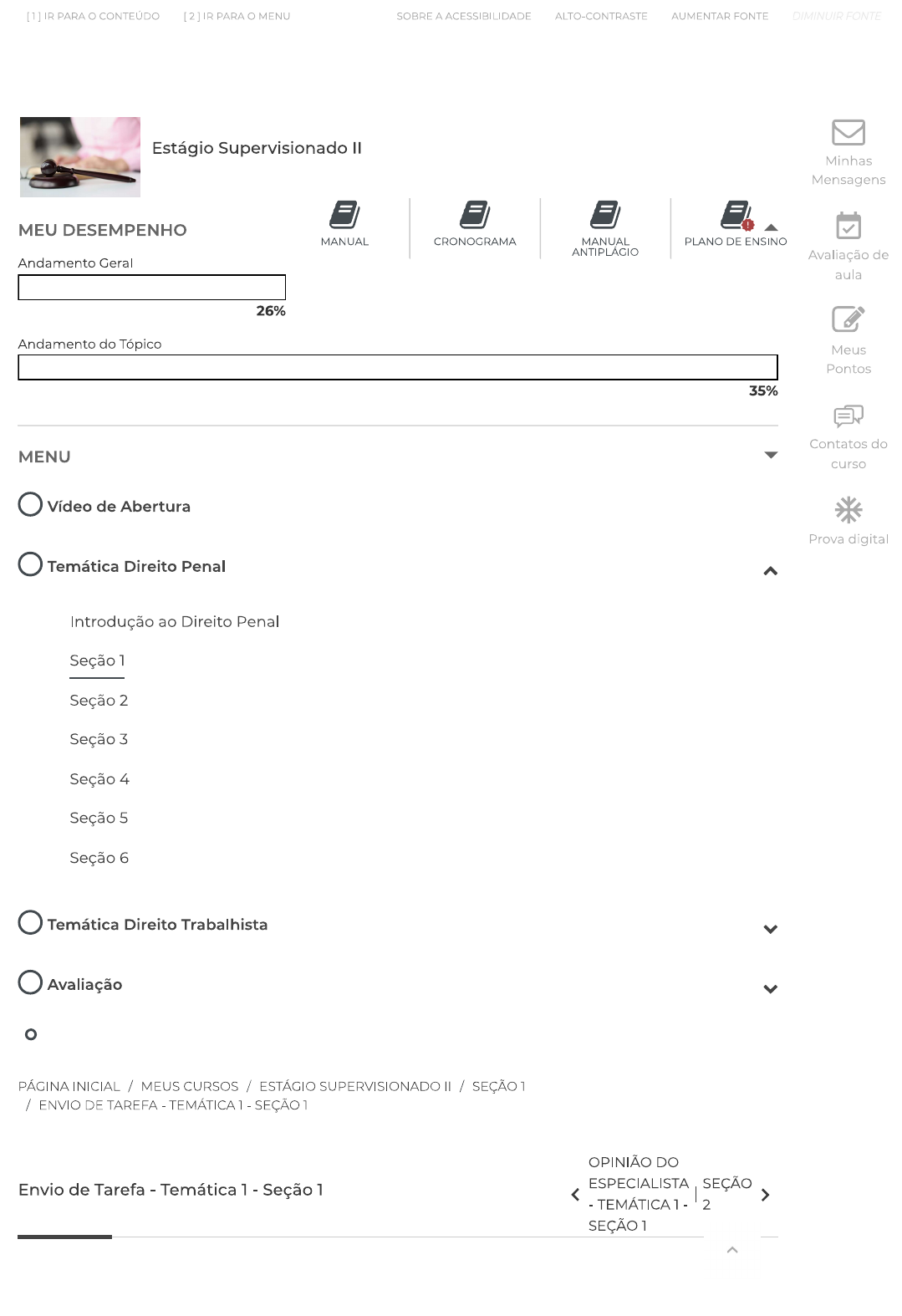Open Meus Pontos pencil icon
The image size is (902, 1316).
click(x=848, y=319)
